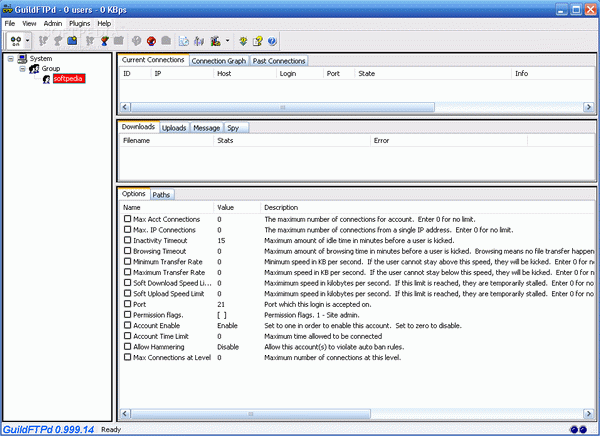Open the dropdown arrow next to plugins icon
The height and width of the screenshot is (436, 600).
pos(227,41)
